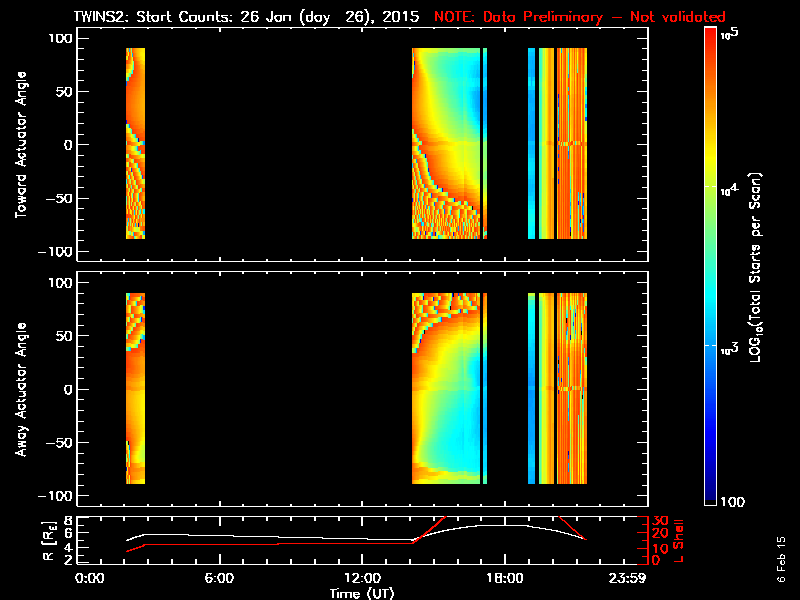
Task: Click the red 'L Shell' axis label
Action: tap(679, 540)
